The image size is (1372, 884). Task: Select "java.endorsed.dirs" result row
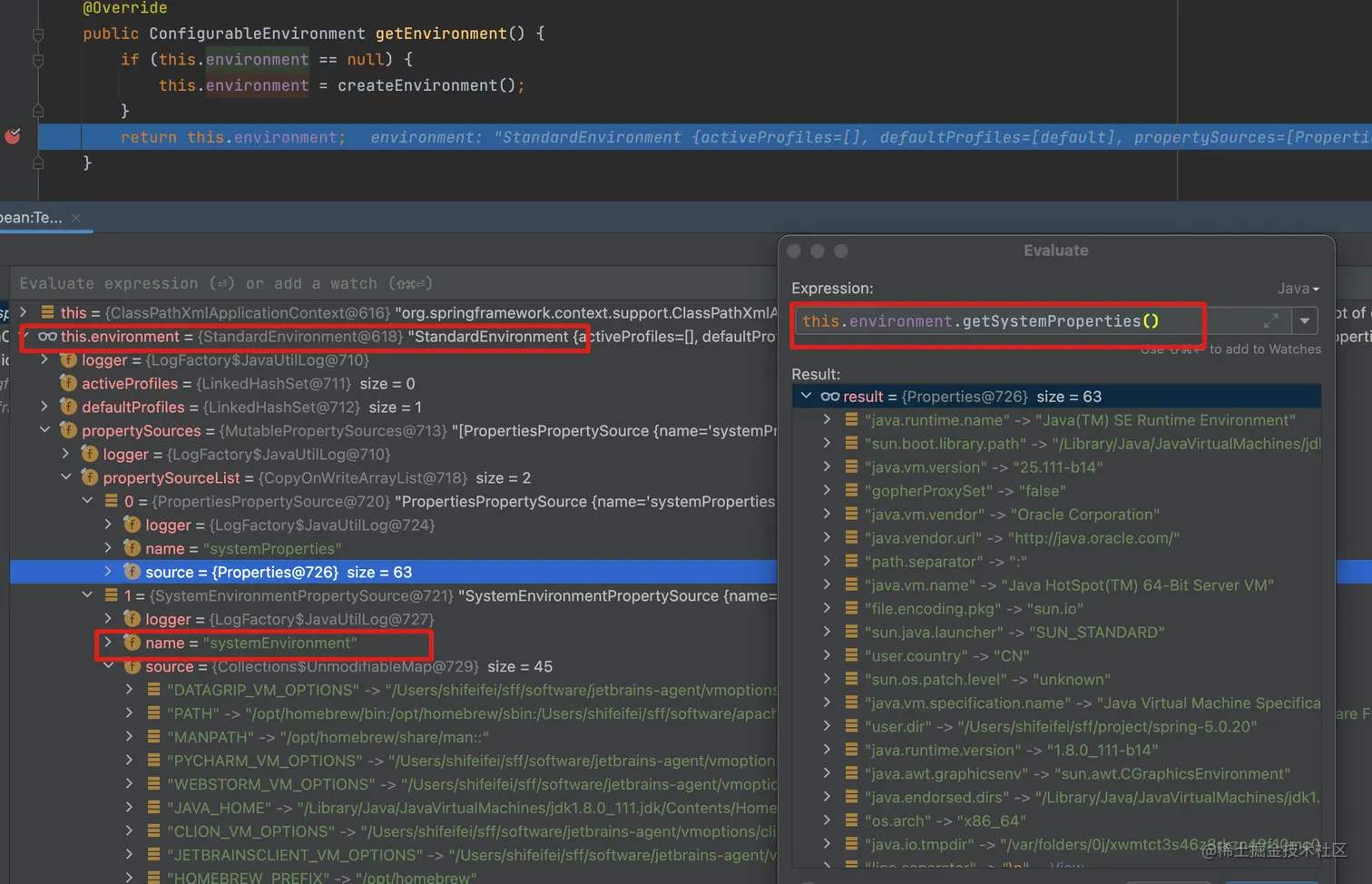coord(1056,797)
